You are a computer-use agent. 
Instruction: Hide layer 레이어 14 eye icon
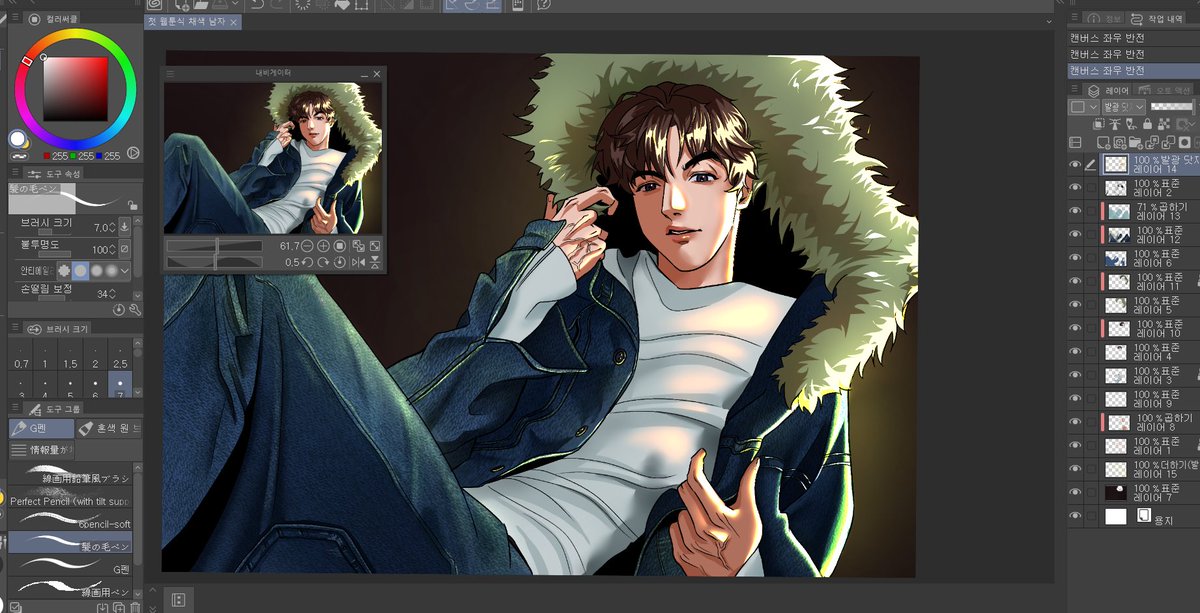(x=1075, y=165)
